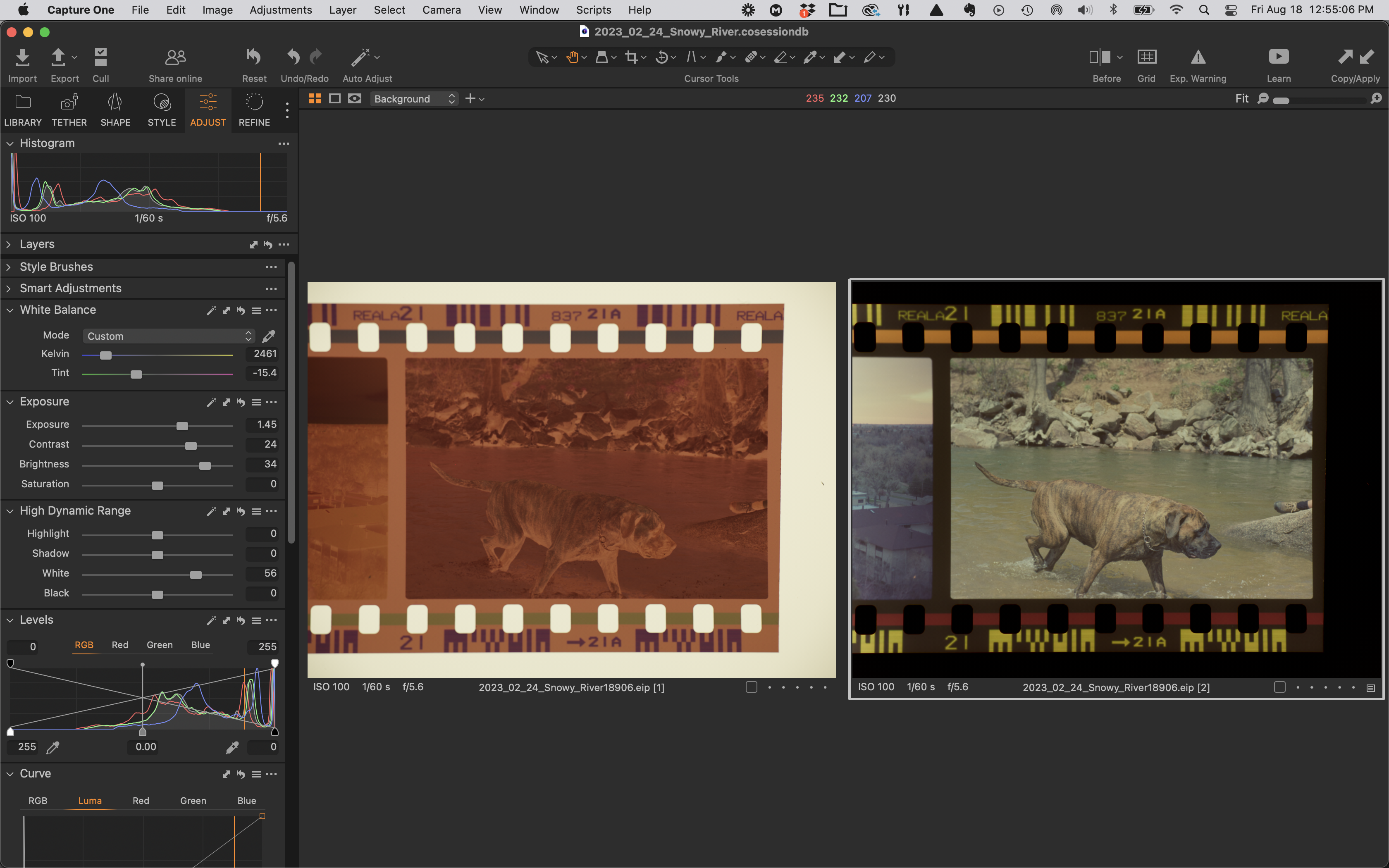The width and height of the screenshot is (1389, 868).
Task: Click the Import icon in the toolbar
Action: (22, 57)
